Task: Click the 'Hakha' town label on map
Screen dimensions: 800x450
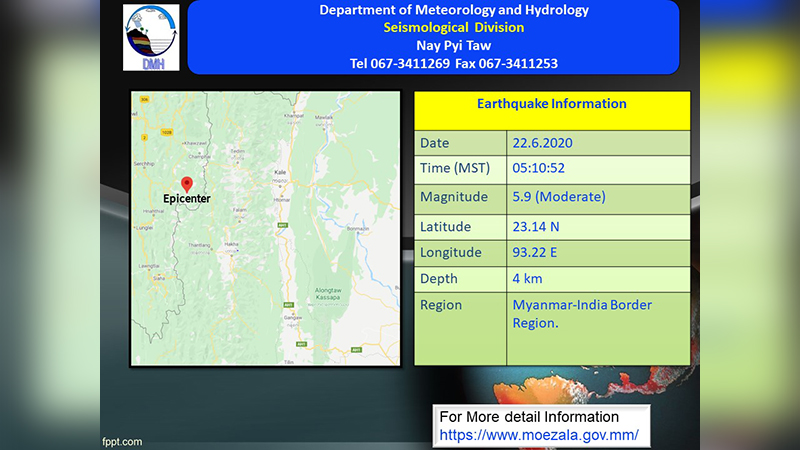Action: (x=231, y=244)
